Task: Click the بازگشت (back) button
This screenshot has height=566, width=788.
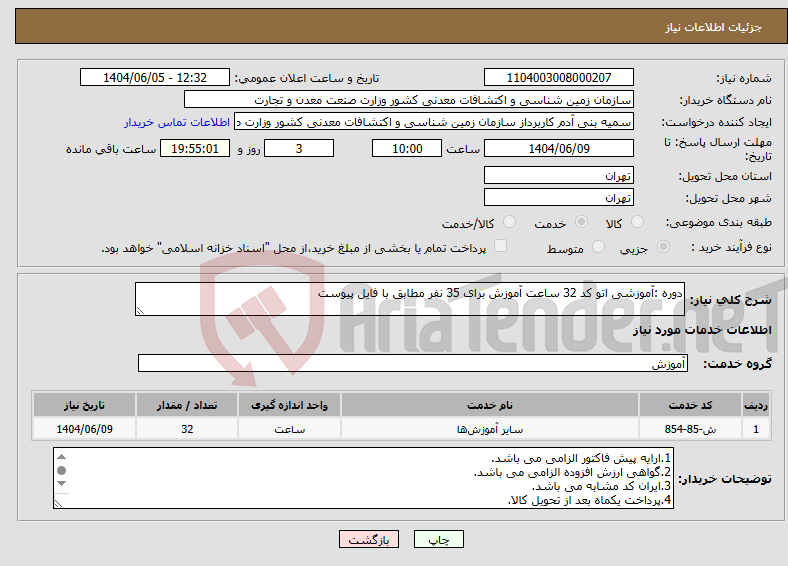Action: tap(369, 539)
